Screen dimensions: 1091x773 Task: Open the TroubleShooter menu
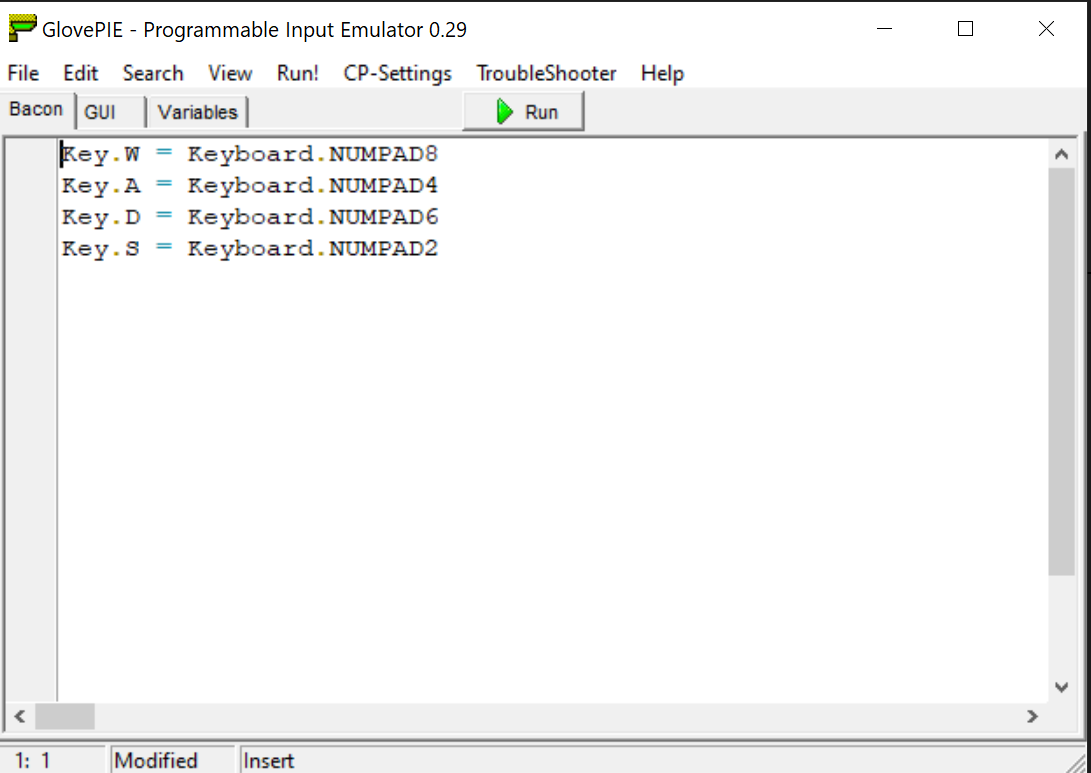click(x=546, y=73)
